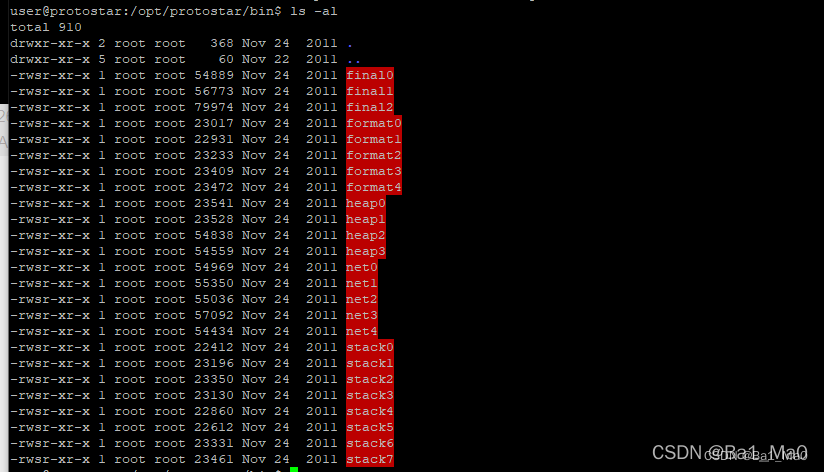Select the format4 file name

(374, 187)
